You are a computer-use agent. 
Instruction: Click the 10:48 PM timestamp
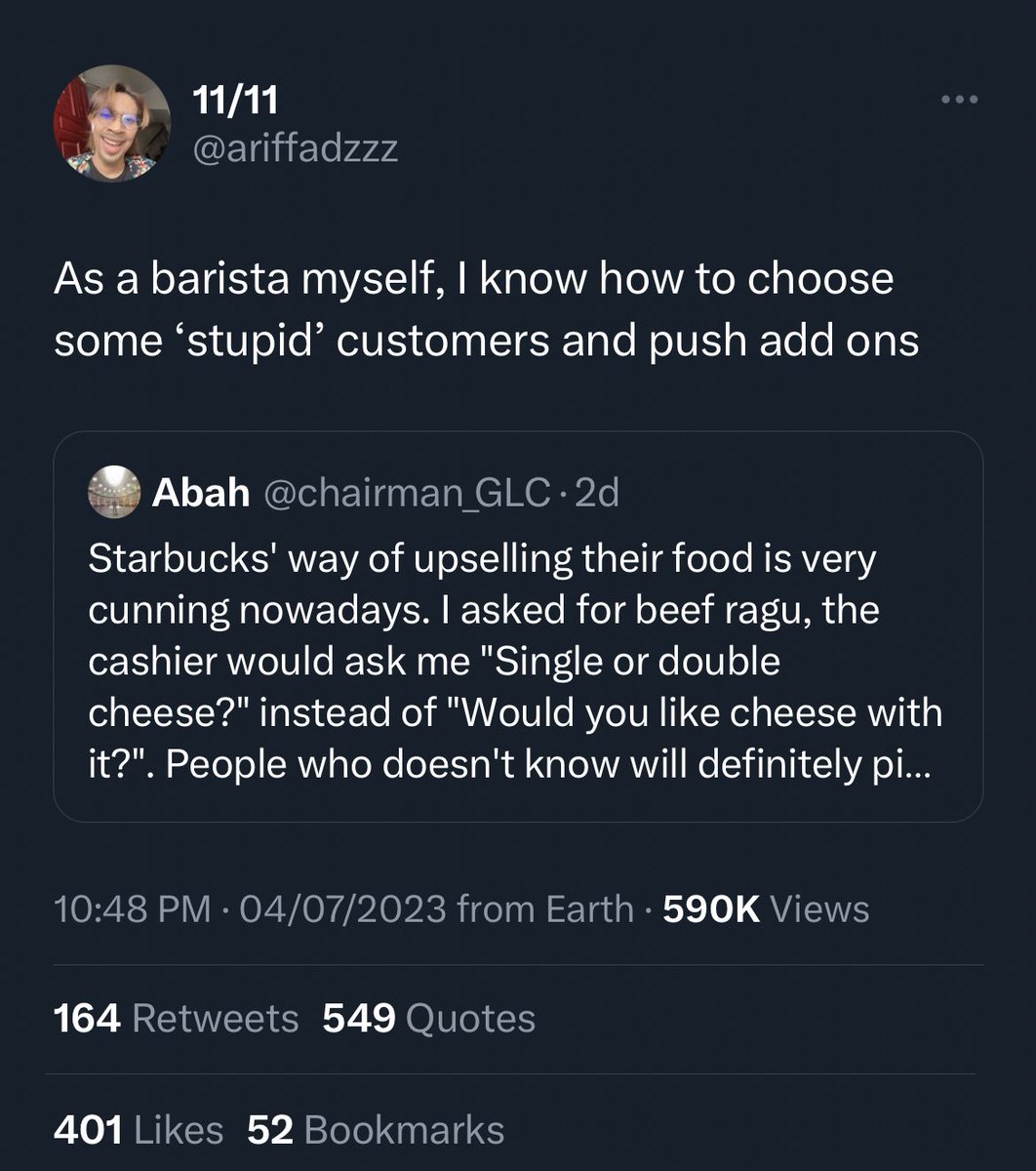click(132, 909)
